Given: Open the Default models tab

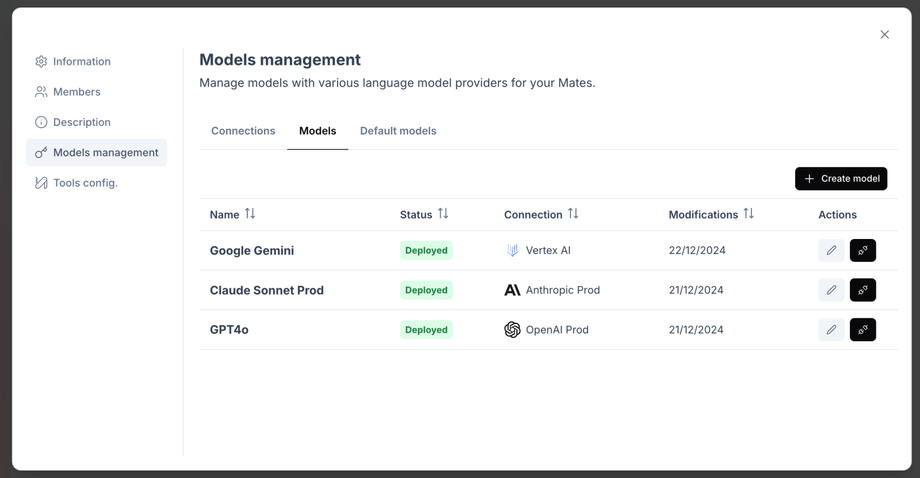Looking at the screenshot, I should tap(398, 131).
